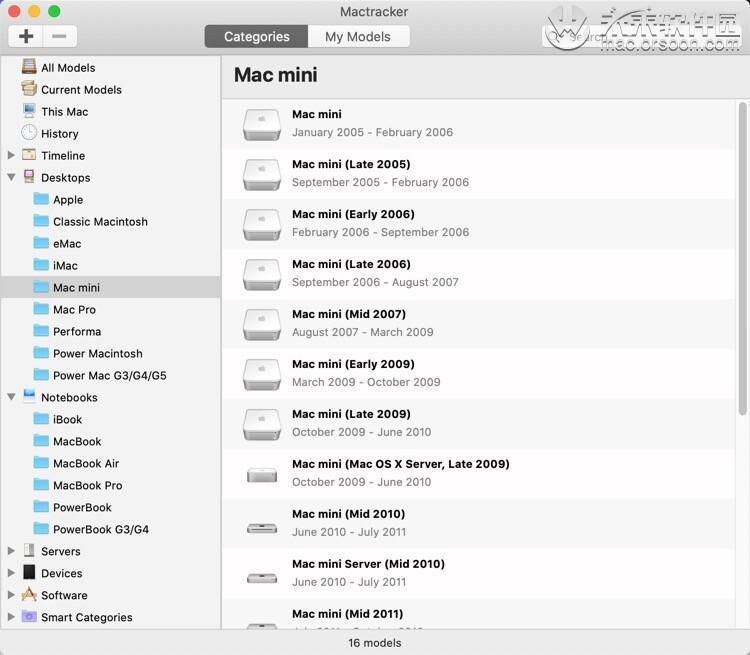
Task: Choose the PowerBook G3/G4 tree item
Action: coord(100,530)
